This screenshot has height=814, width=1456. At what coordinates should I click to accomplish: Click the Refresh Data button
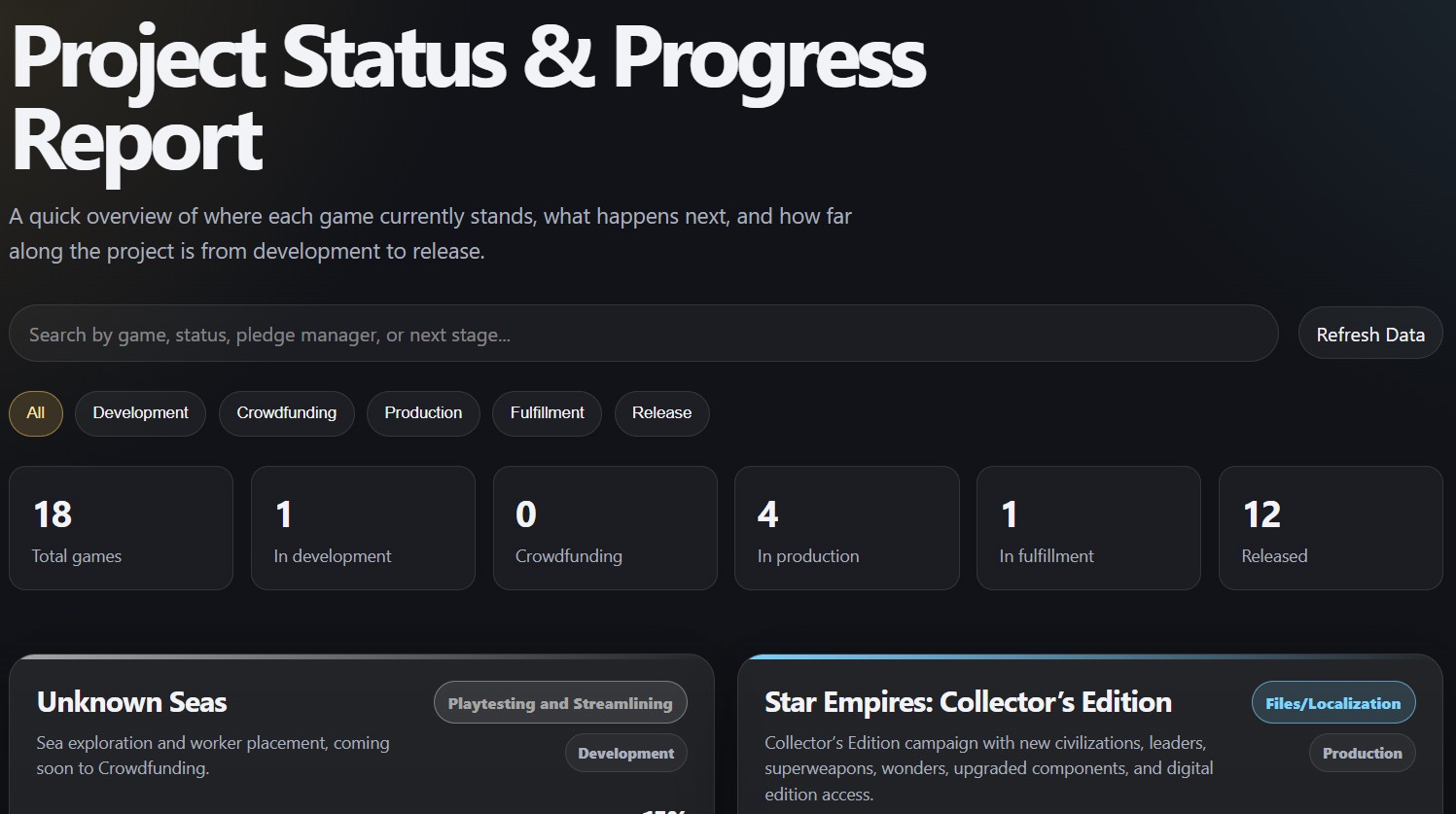(x=1369, y=334)
